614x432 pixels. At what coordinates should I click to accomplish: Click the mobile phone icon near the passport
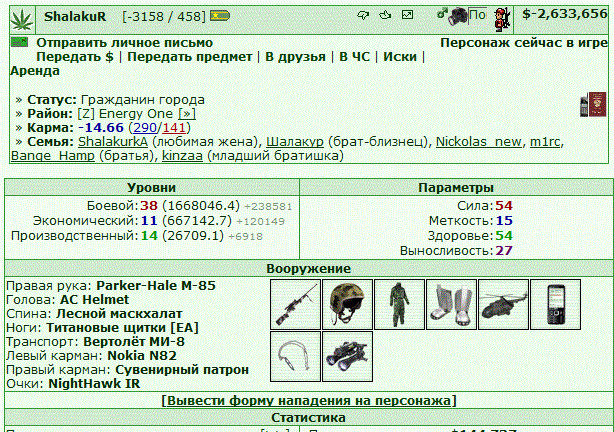(x=584, y=105)
